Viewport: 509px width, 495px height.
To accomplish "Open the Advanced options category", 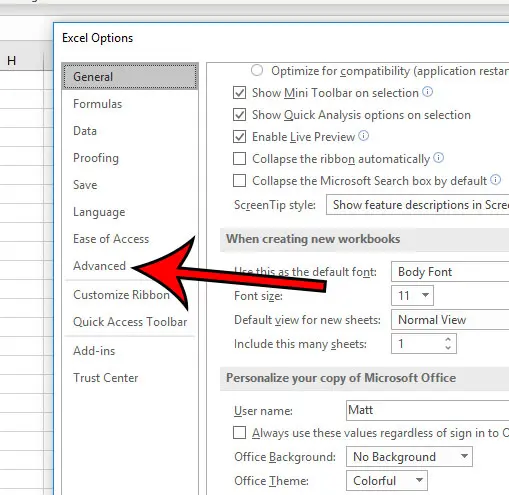I will (x=99, y=266).
